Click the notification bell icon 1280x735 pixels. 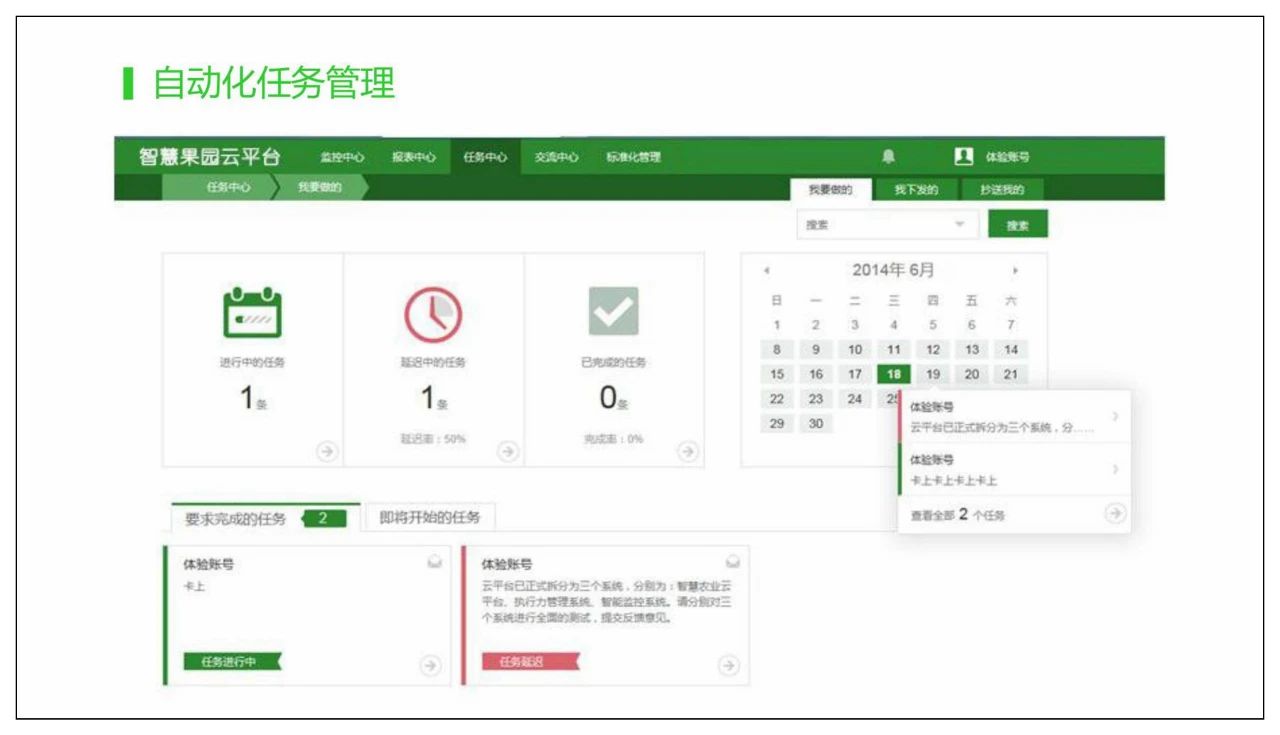click(x=888, y=156)
